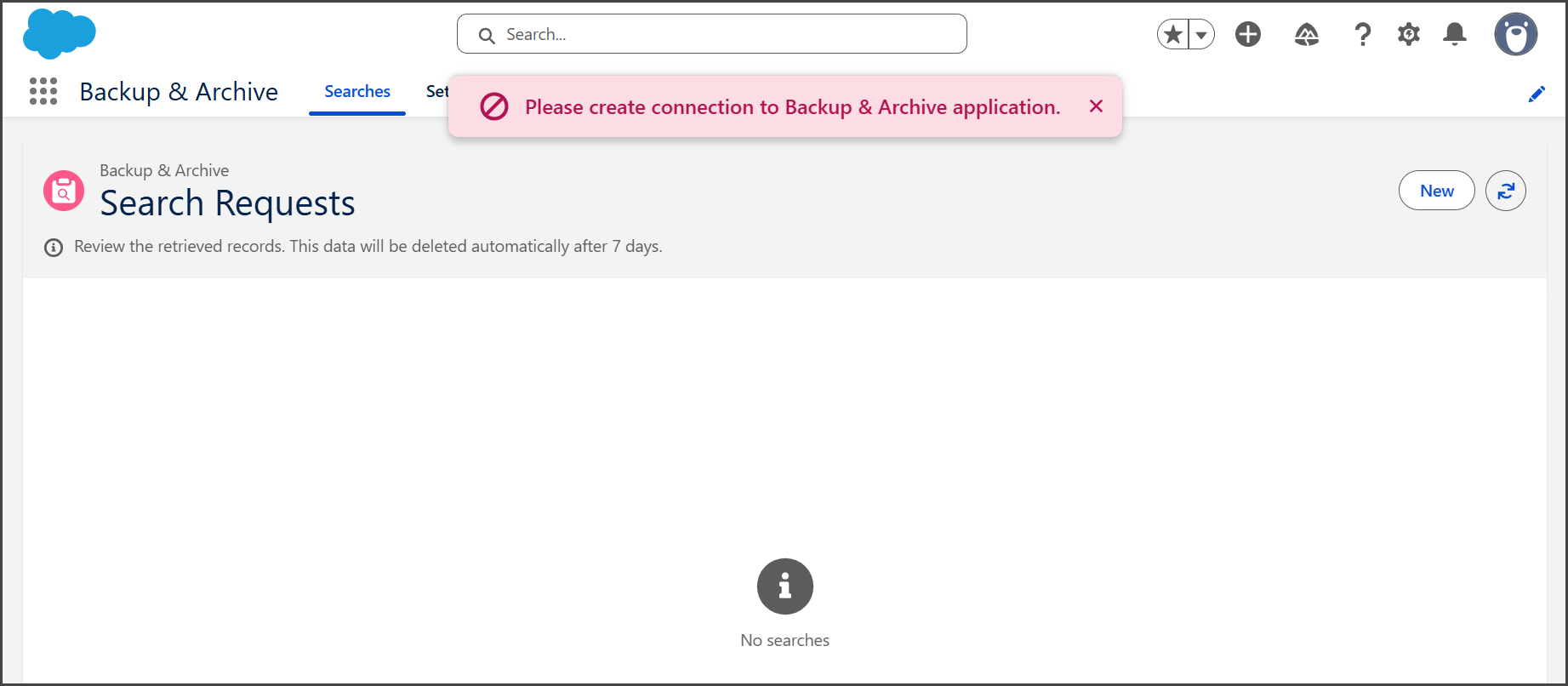Click the Salesforce cloud logo
The image size is (1568, 686).
[x=60, y=34]
